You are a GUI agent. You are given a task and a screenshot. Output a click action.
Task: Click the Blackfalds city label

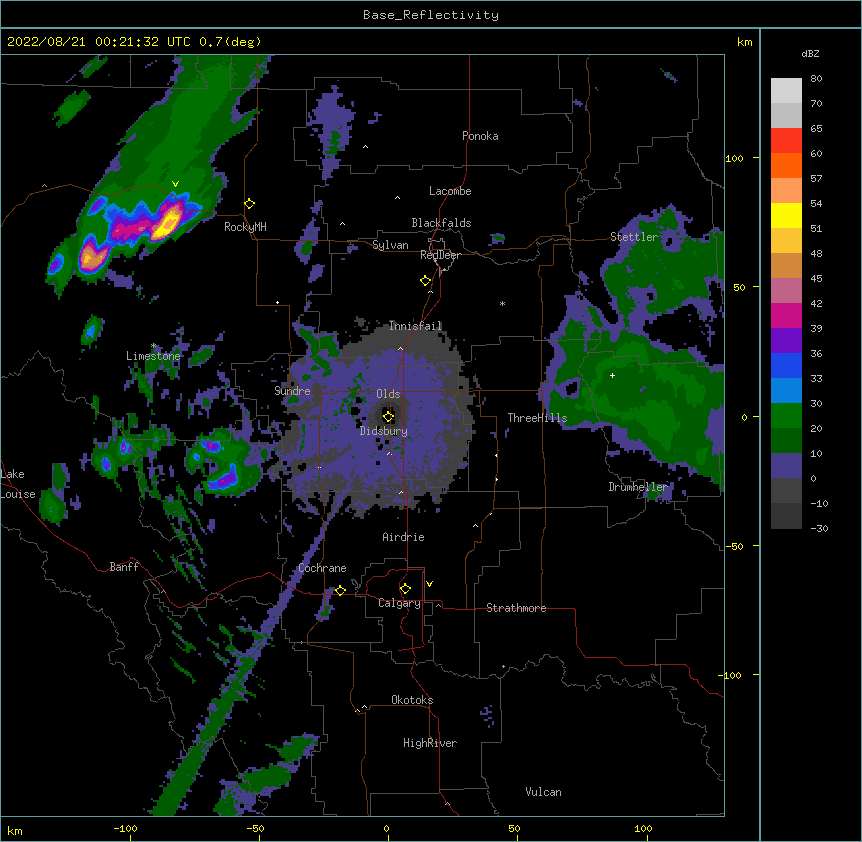pos(441,223)
